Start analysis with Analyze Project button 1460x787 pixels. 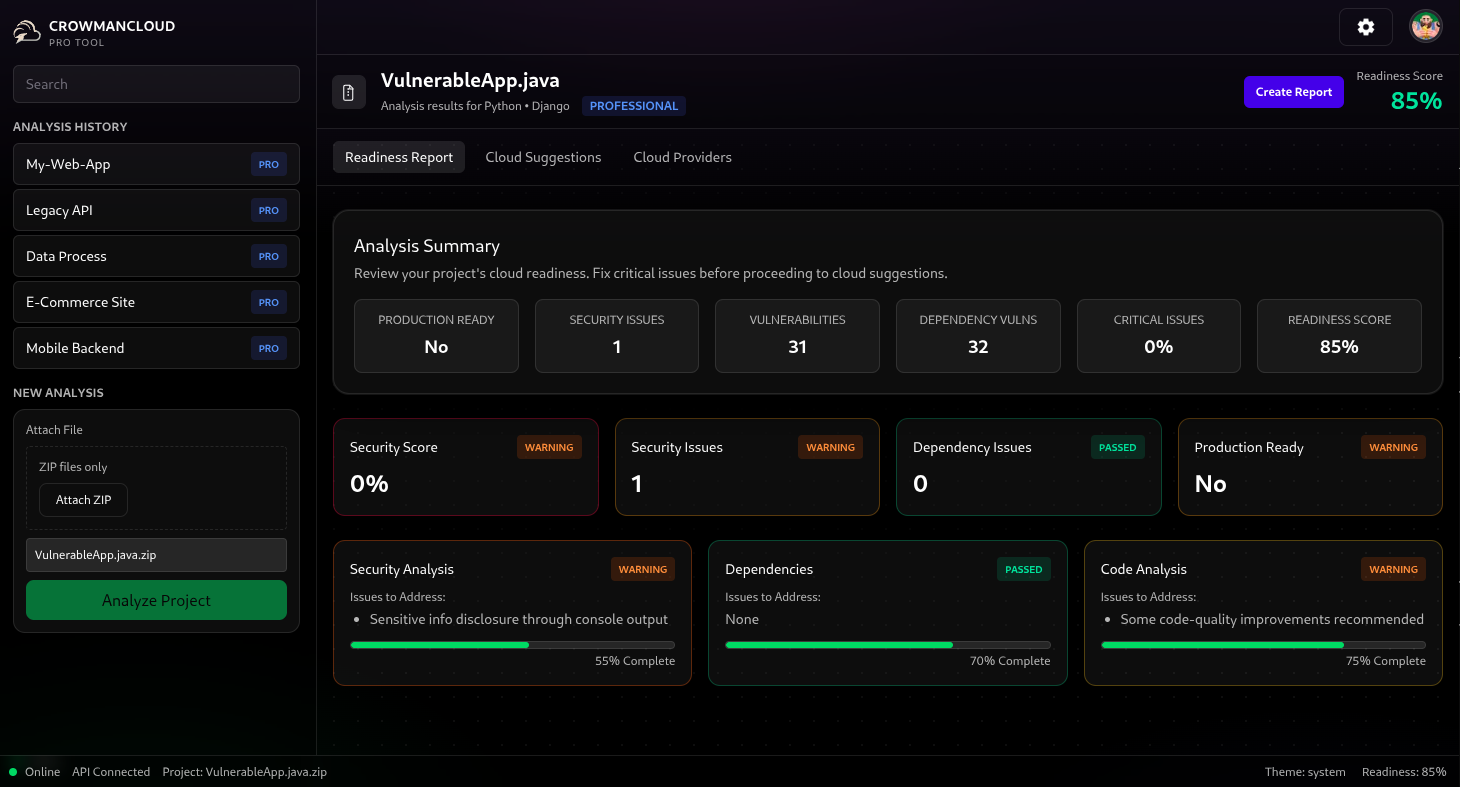pyautogui.click(x=156, y=600)
